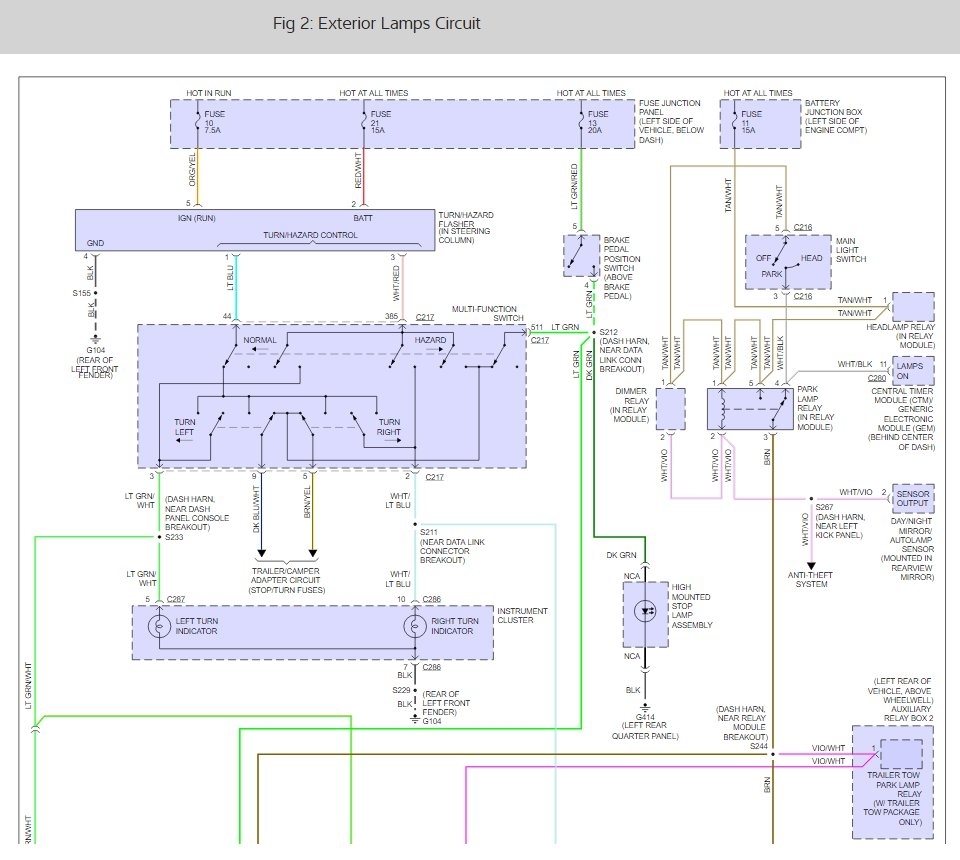
Task: Click the brake pedal position switch box
Action: 582,255
